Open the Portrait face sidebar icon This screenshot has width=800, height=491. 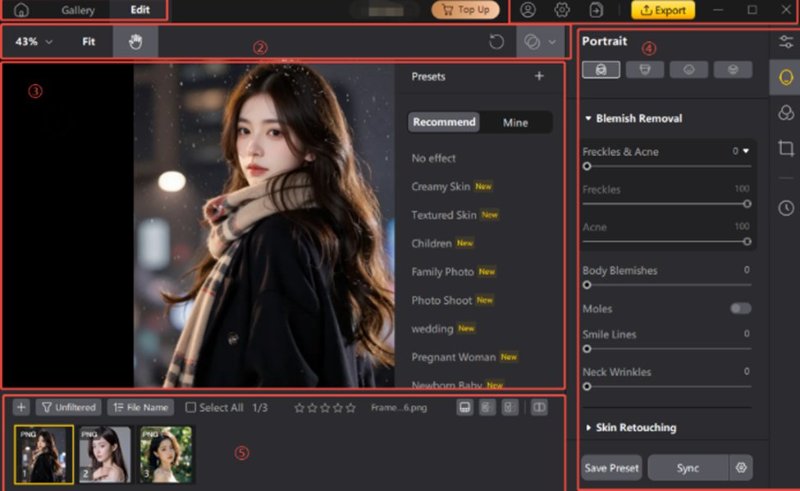[786, 78]
